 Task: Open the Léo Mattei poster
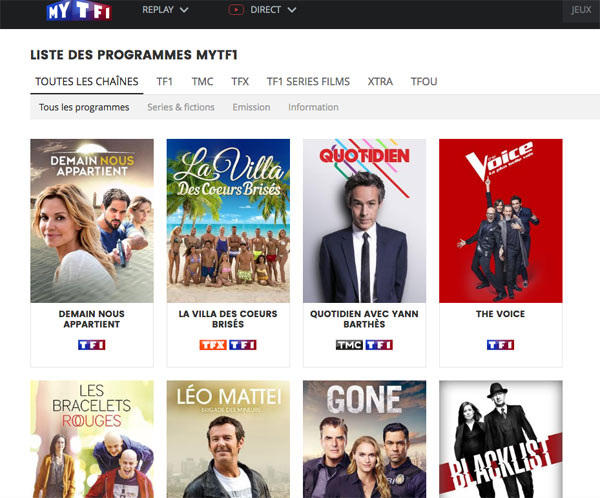(x=228, y=438)
